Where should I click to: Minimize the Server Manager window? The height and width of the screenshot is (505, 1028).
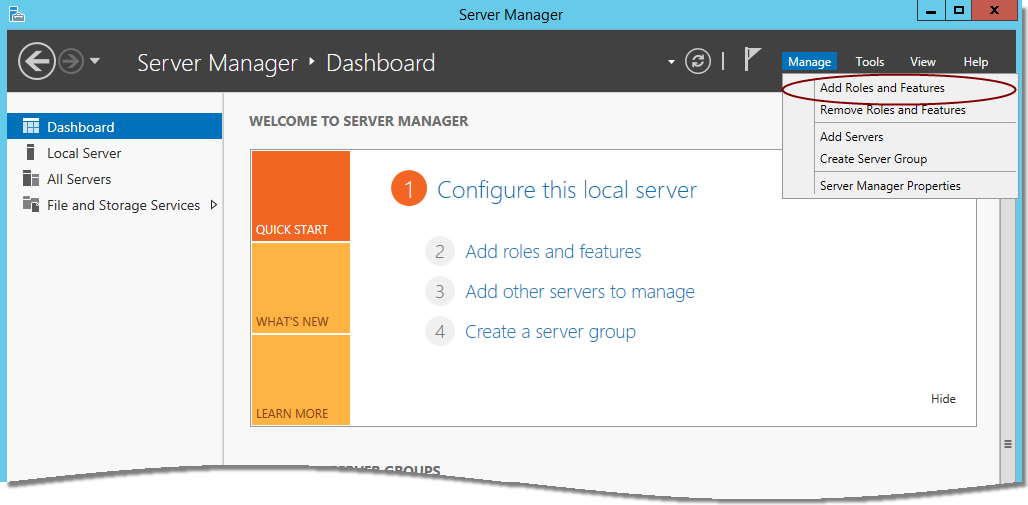[931, 10]
